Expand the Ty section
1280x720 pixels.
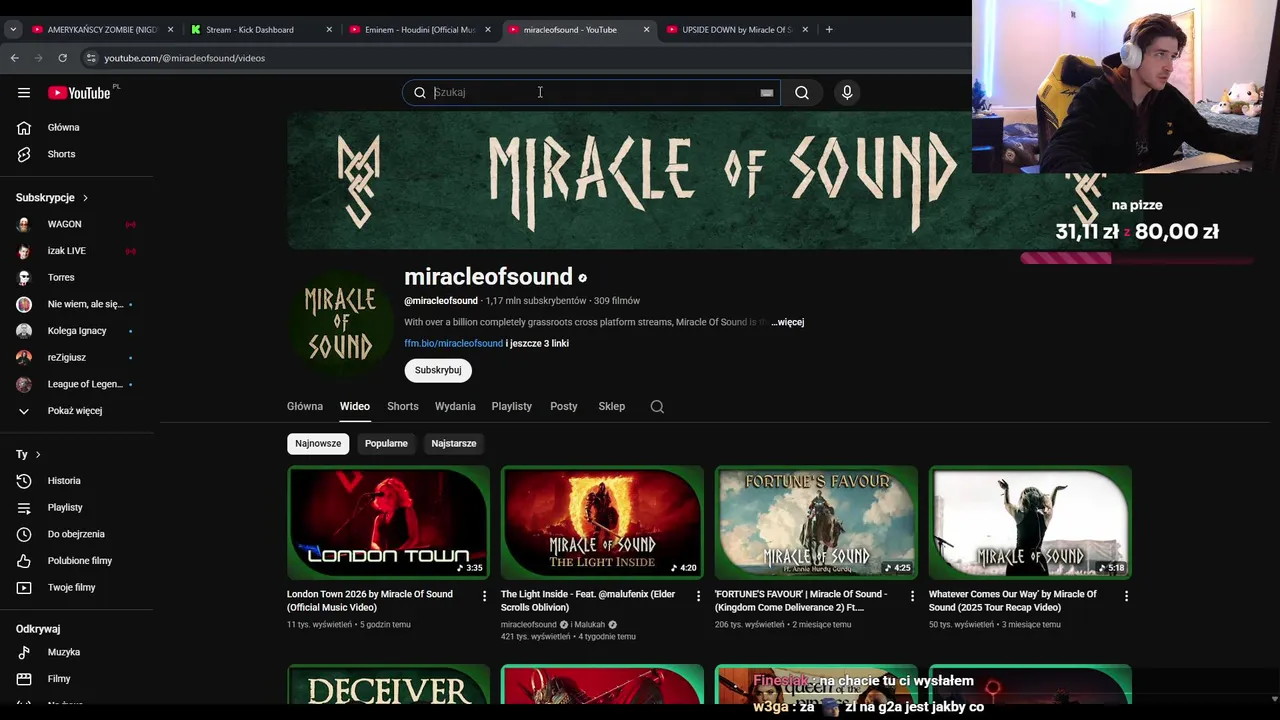click(x=28, y=454)
